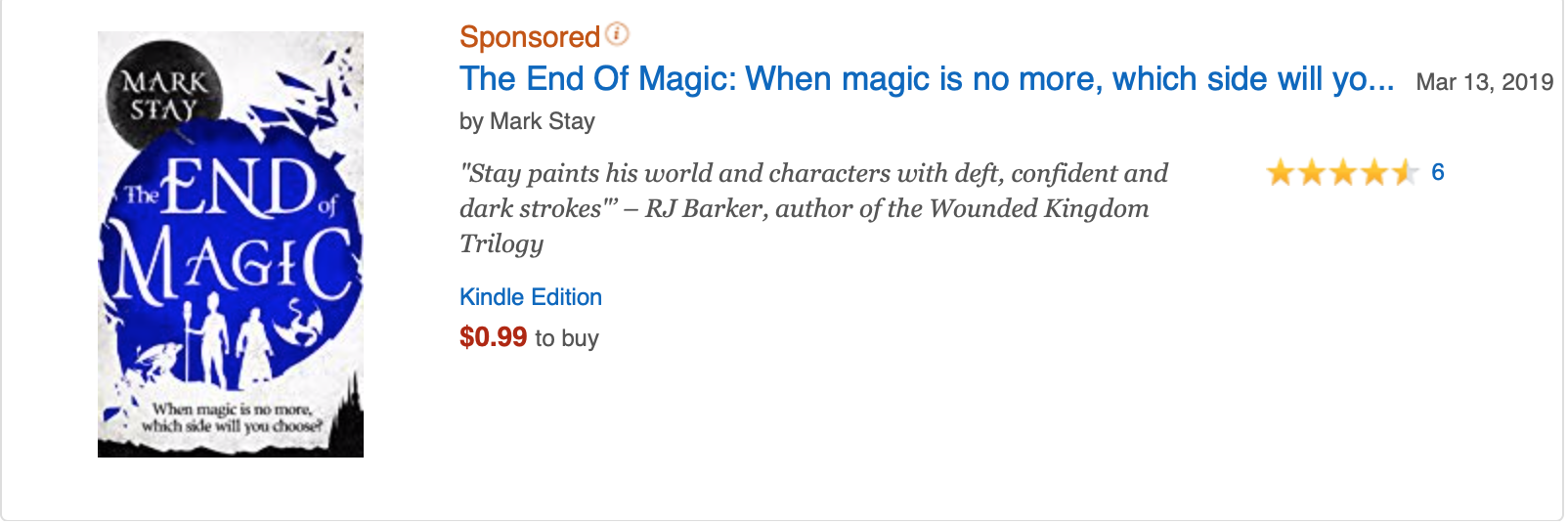Click the END of MAGIC title on cover
This screenshot has width=1568, height=524.
click(x=233, y=233)
